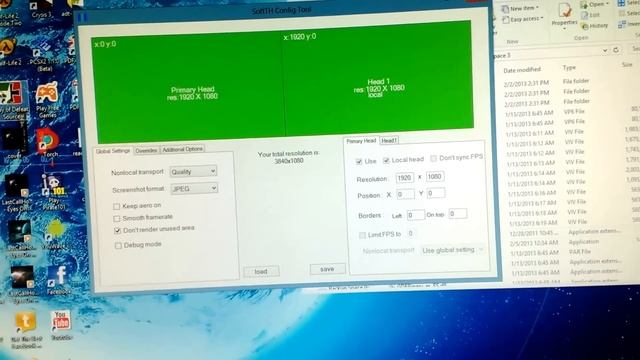Enable the Don't sync FPS checkbox
The width and height of the screenshot is (640, 360).
tap(433, 158)
